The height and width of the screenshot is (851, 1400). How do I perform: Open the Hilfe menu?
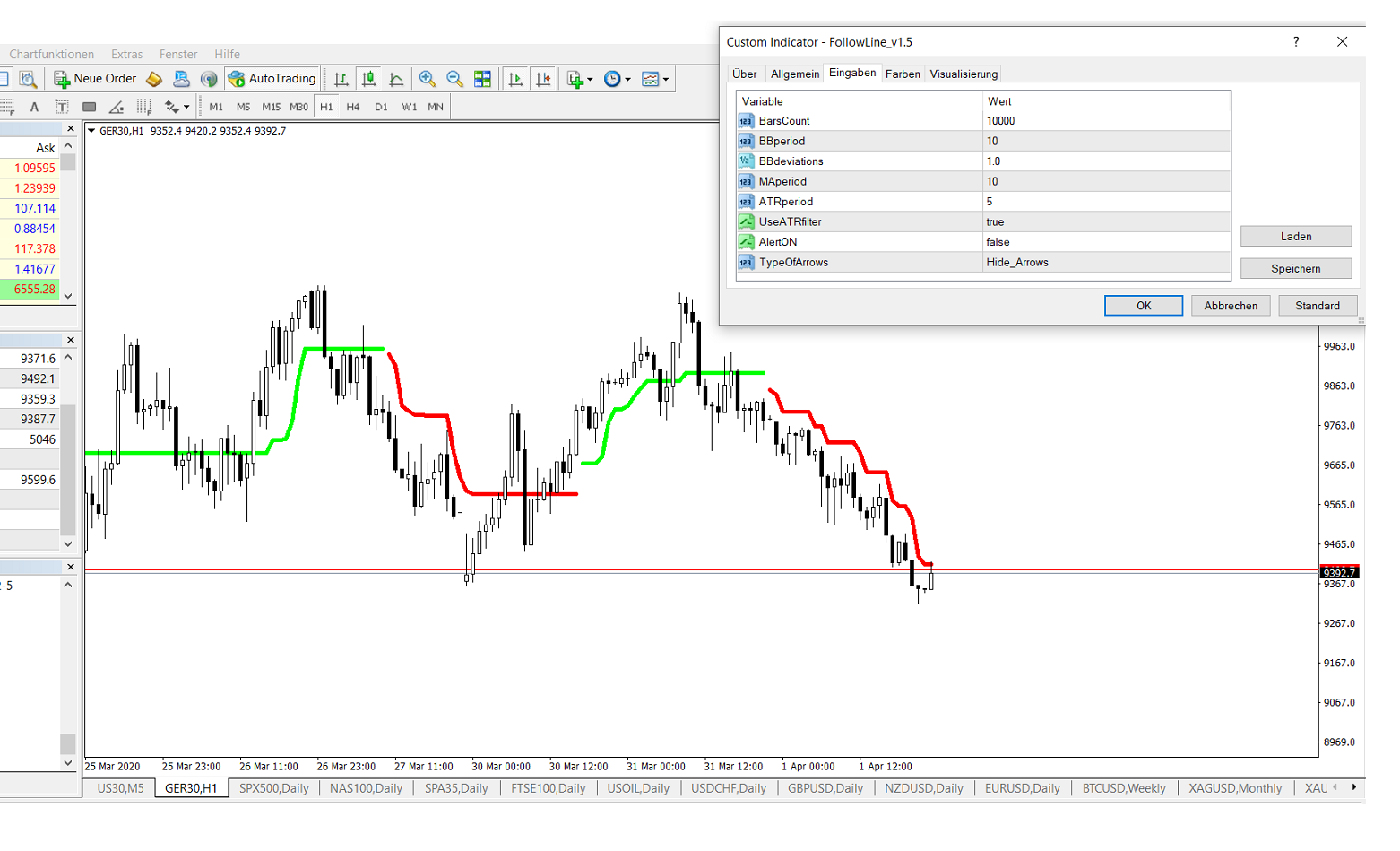[227, 55]
